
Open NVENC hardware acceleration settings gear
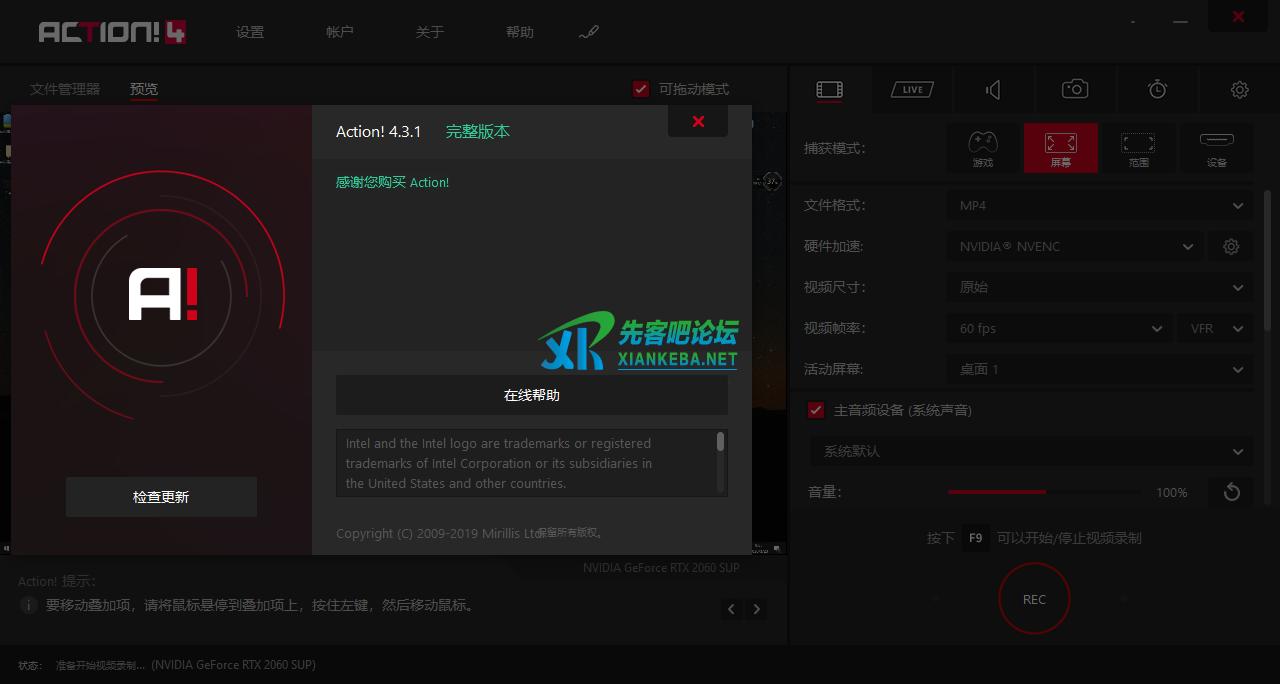click(x=1231, y=246)
